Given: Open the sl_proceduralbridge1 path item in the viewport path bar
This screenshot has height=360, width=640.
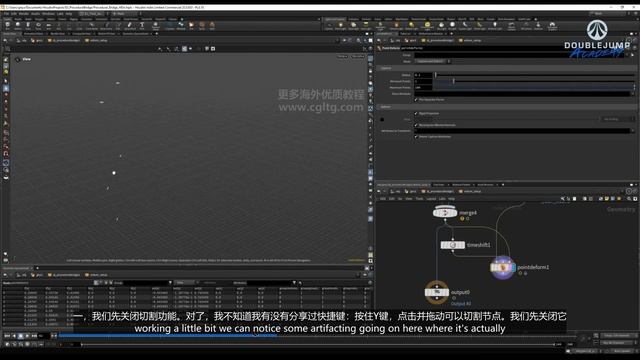Looking at the screenshot, I should (x=64, y=40).
